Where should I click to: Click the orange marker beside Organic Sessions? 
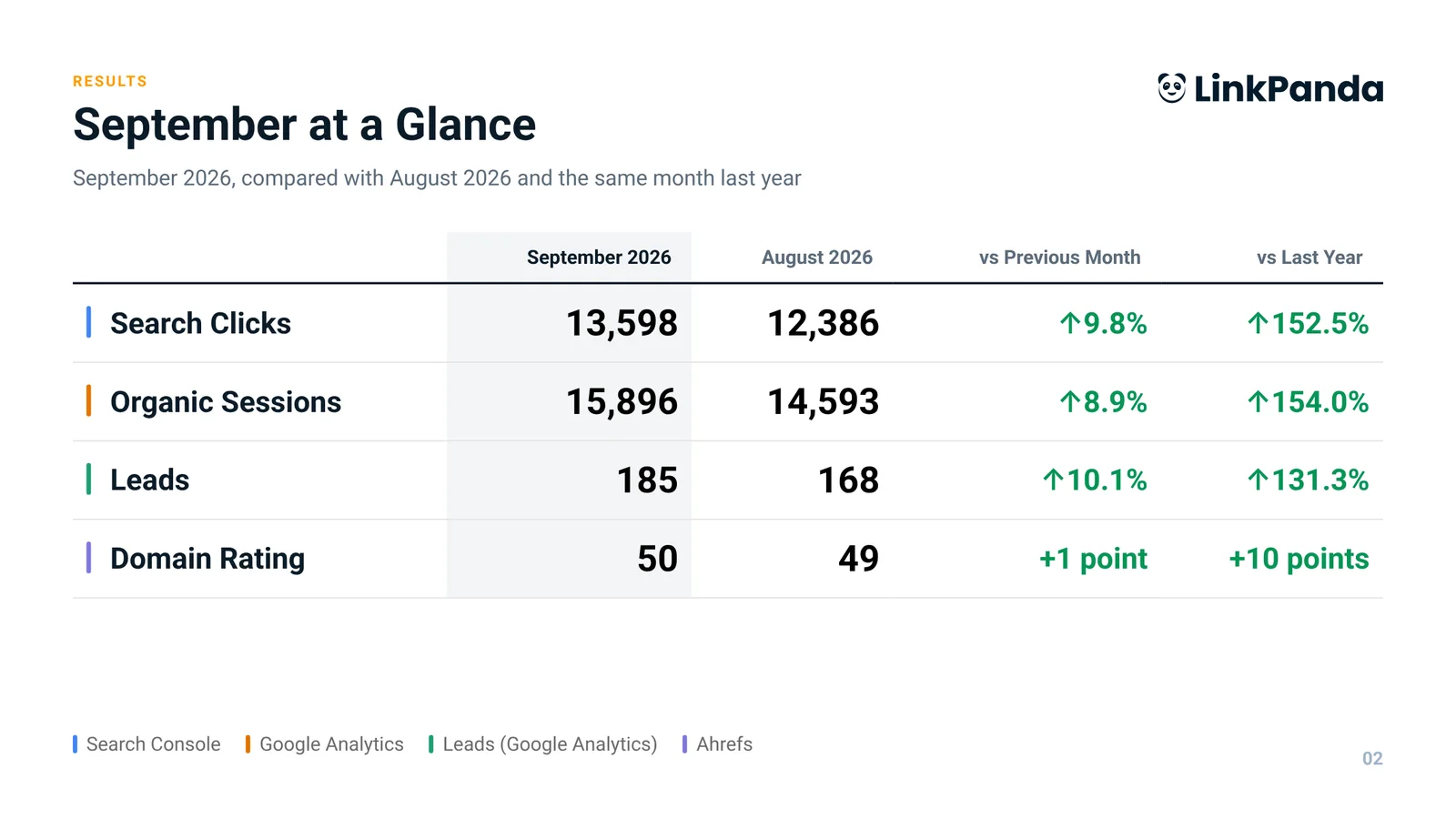pos(88,400)
